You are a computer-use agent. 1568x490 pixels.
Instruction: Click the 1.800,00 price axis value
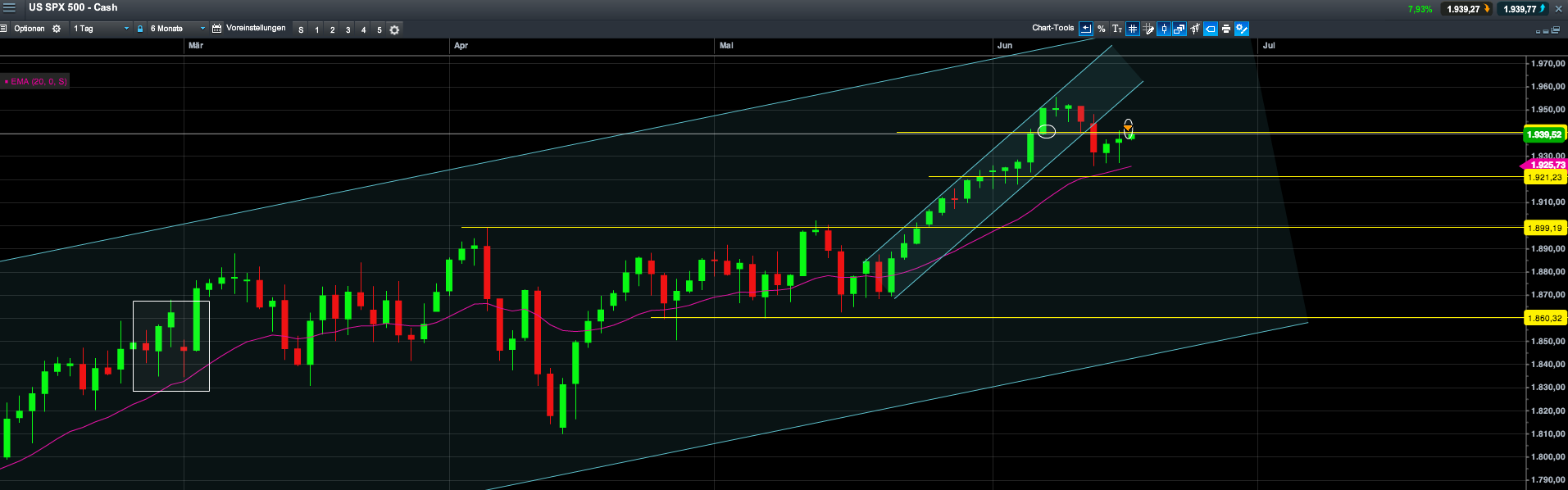1548,457
